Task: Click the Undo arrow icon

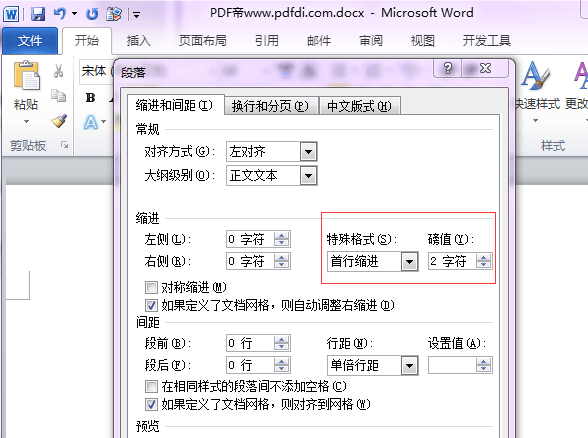Action: [60, 14]
